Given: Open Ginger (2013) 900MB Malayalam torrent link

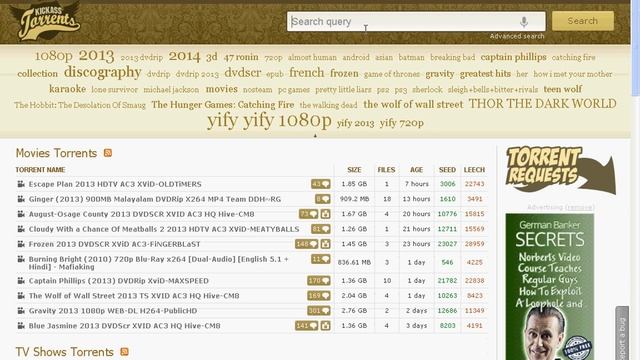Looking at the screenshot, I should 155,199.
